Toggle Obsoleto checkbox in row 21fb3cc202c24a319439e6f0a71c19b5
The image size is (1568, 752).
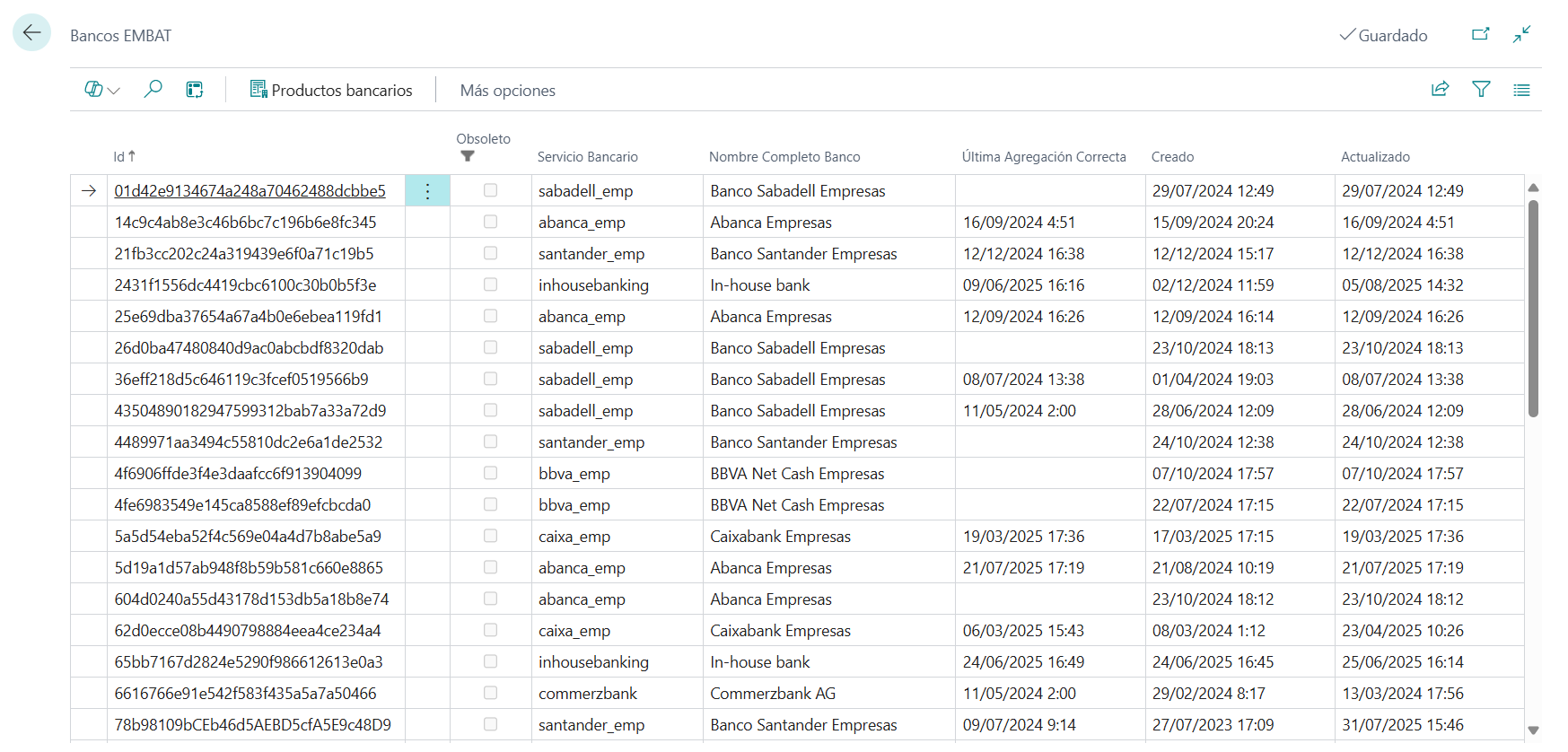coord(490,253)
